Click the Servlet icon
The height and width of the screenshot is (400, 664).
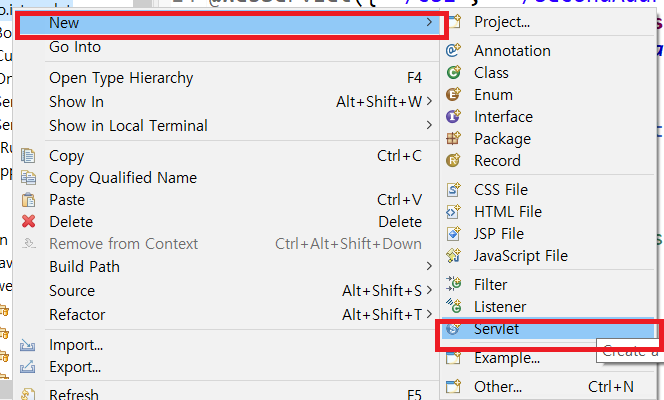454,328
